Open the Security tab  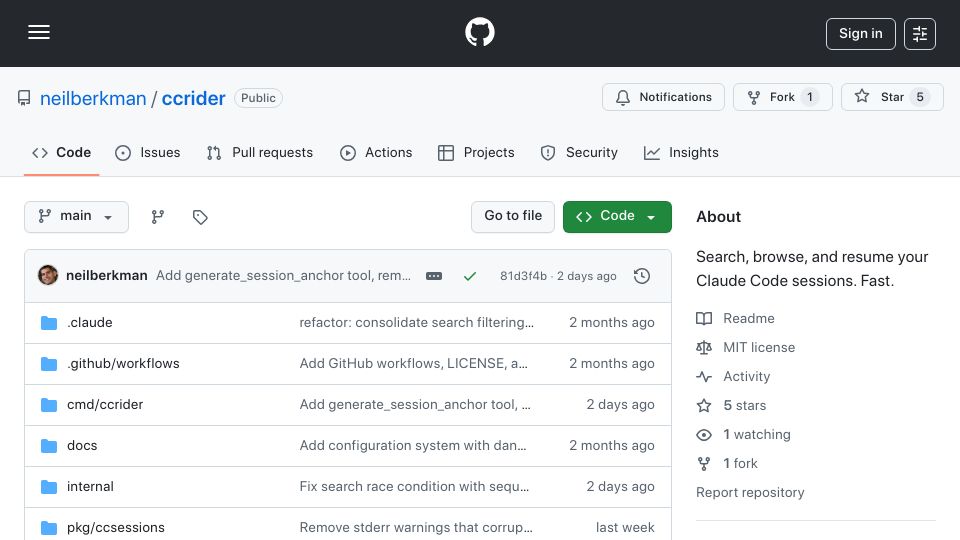[579, 152]
